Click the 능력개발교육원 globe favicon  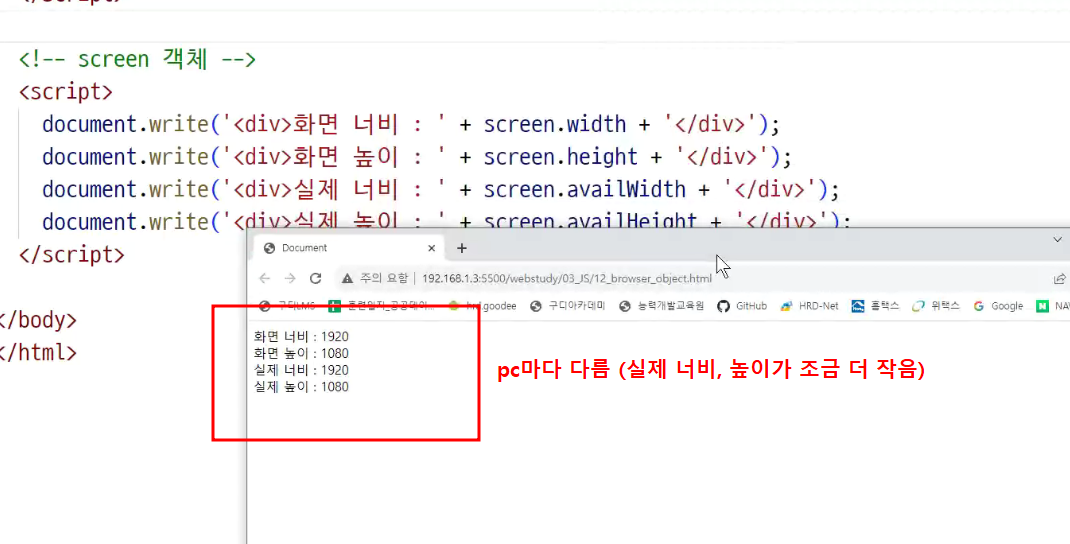click(x=624, y=306)
